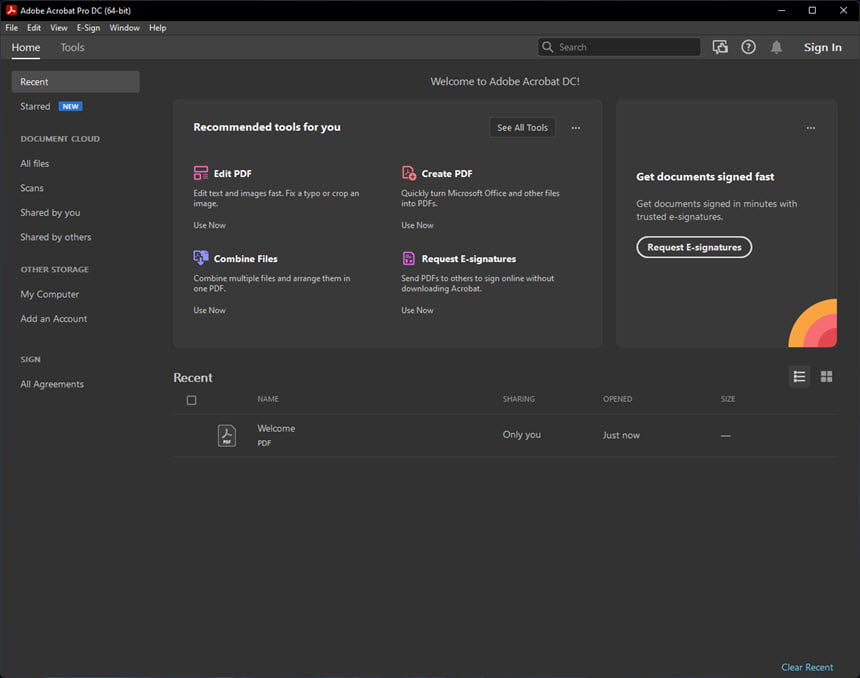Viewport: 860px width, 678px height.
Task: Open the help question mark icon
Action: click(748, 47)
